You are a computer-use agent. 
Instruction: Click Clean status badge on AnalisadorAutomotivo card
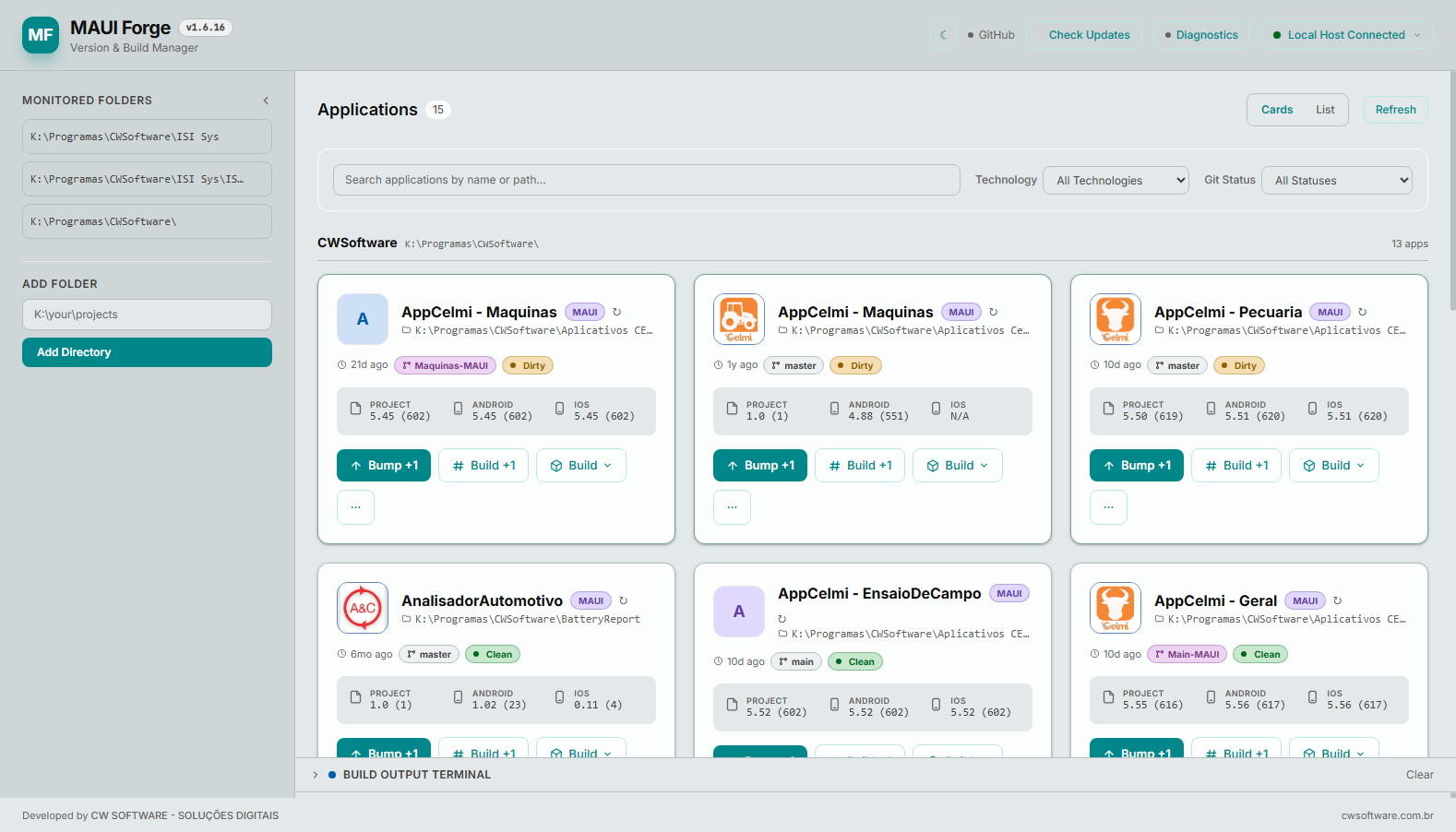[493, 654]
